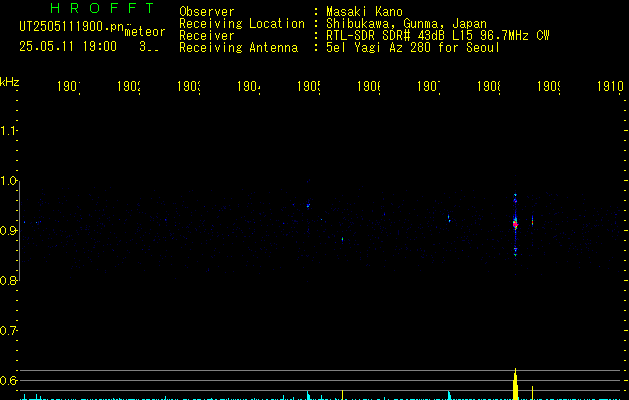Click the gray vertical range bar beside 0.9
This screenshot has width=629, height=400.
click(20, 231)
